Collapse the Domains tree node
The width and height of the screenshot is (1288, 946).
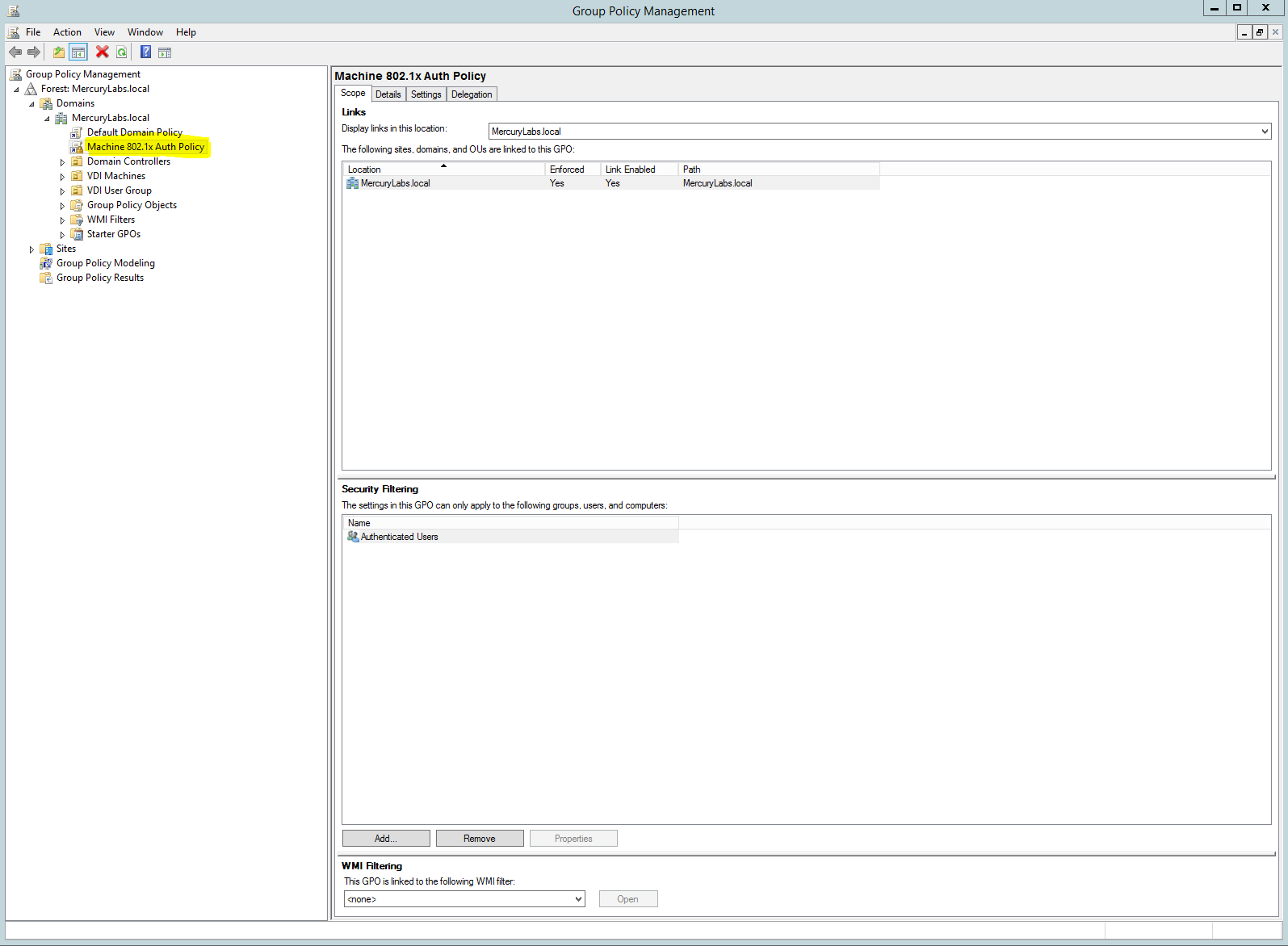click(x=31, y=104)
